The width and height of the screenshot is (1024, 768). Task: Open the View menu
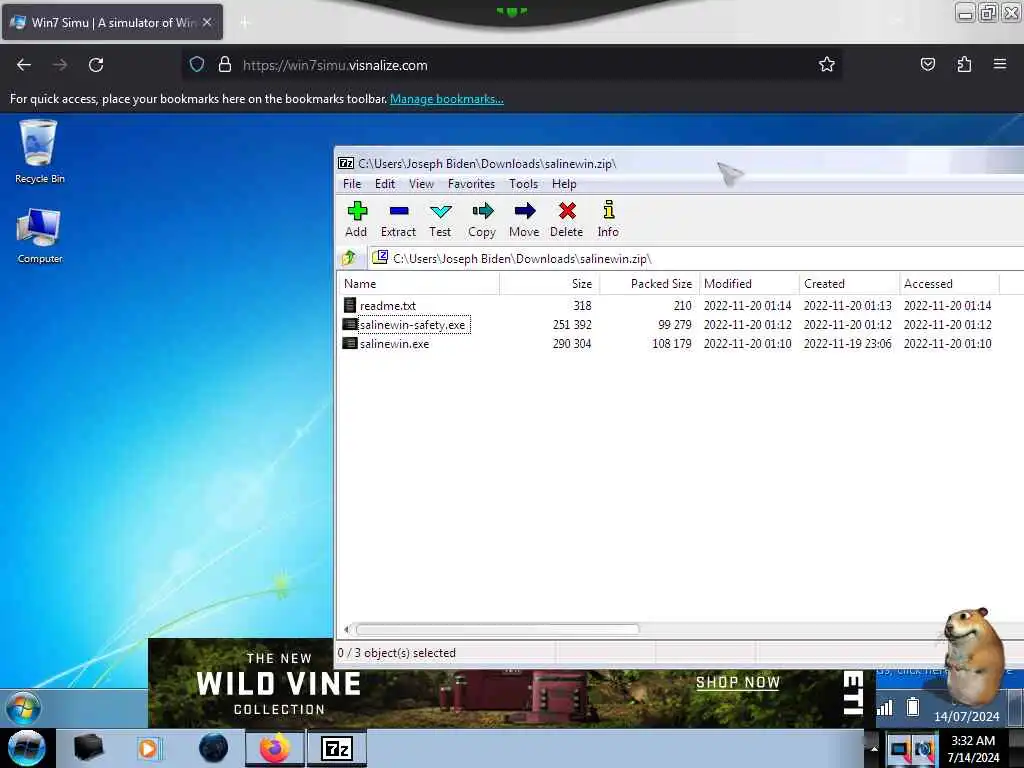421,184
